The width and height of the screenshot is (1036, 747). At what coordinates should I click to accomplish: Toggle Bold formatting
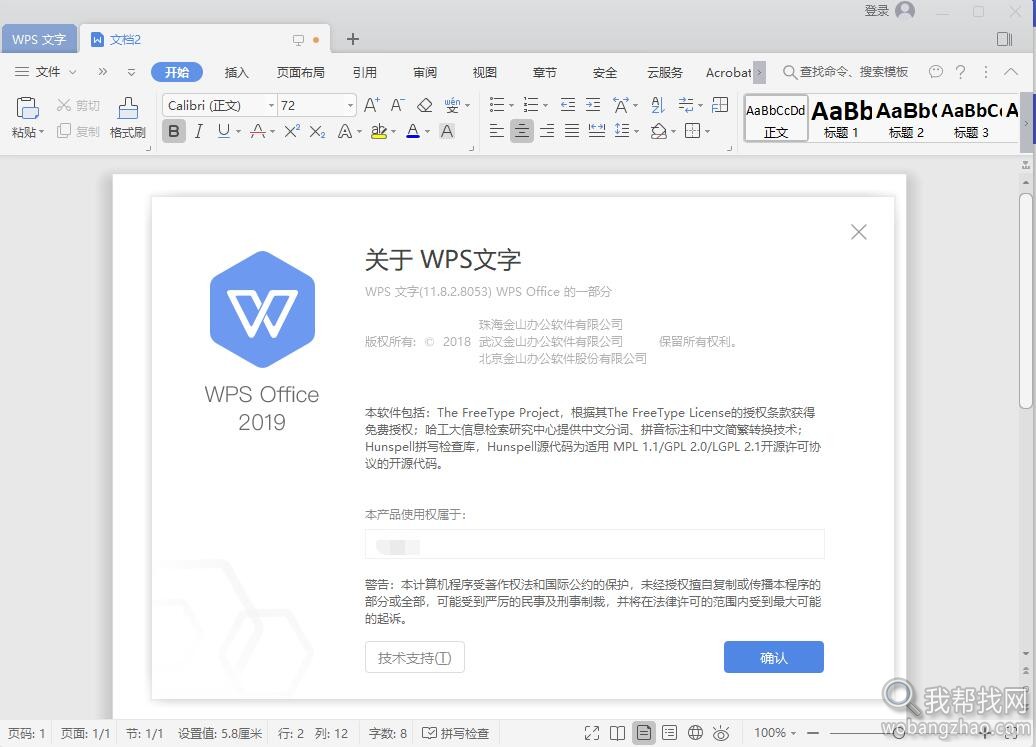[x=174, y=131]
